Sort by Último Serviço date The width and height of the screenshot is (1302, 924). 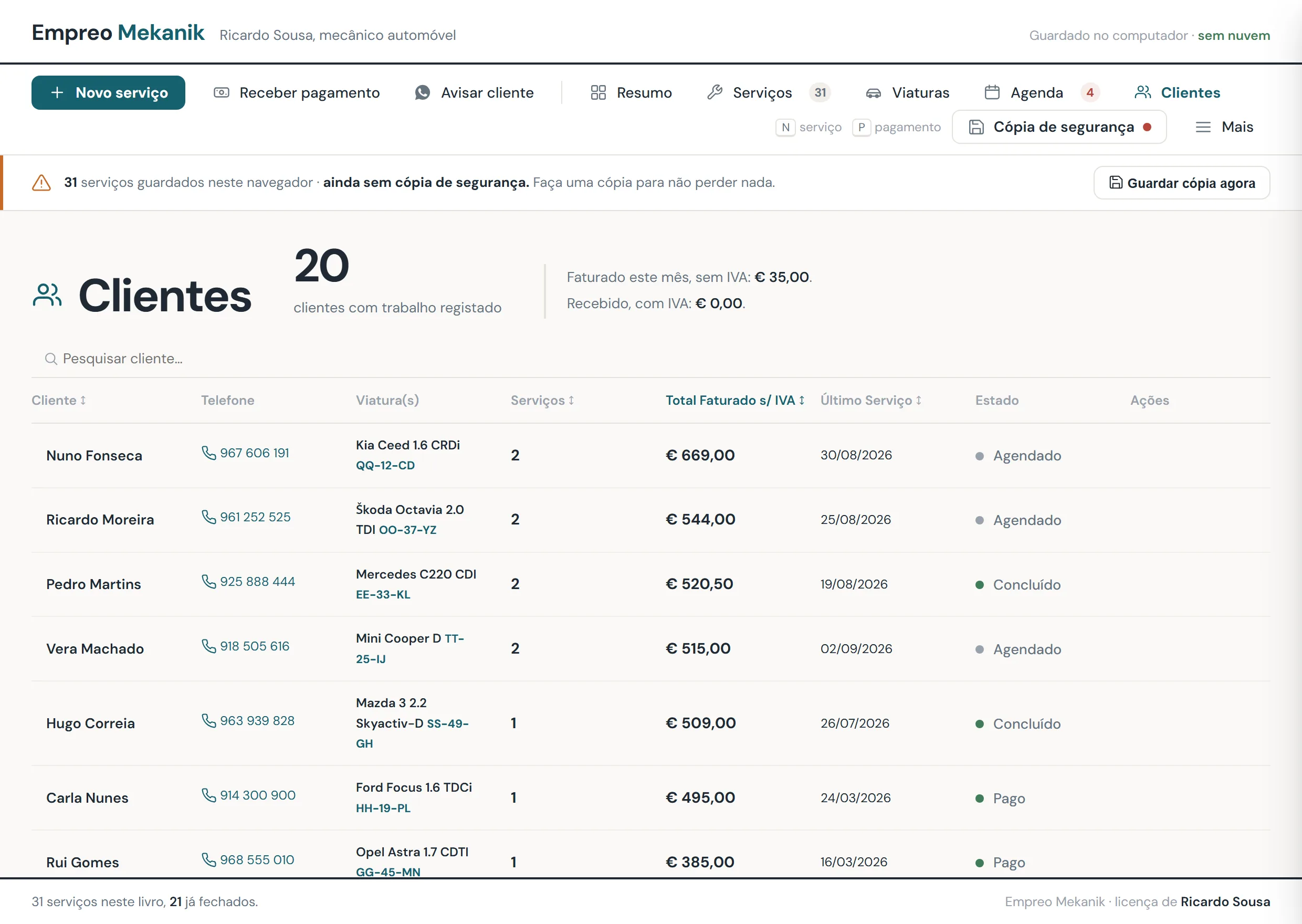pyautogui.click(x=870, y=401)
